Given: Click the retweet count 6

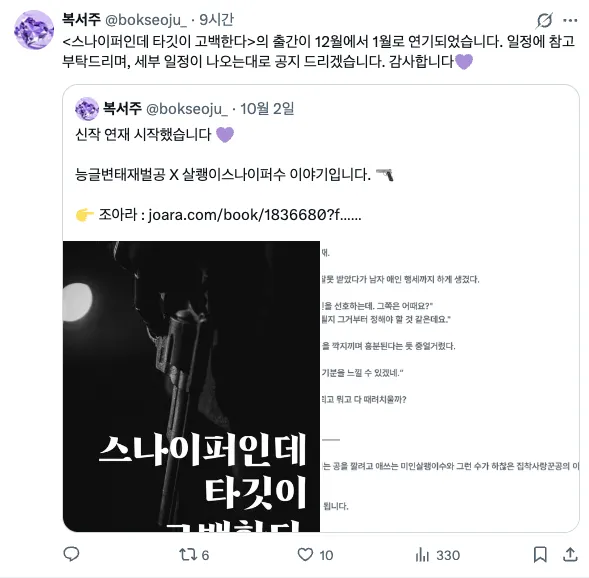Looking at the screenshot, I should [x=205, y=555].
